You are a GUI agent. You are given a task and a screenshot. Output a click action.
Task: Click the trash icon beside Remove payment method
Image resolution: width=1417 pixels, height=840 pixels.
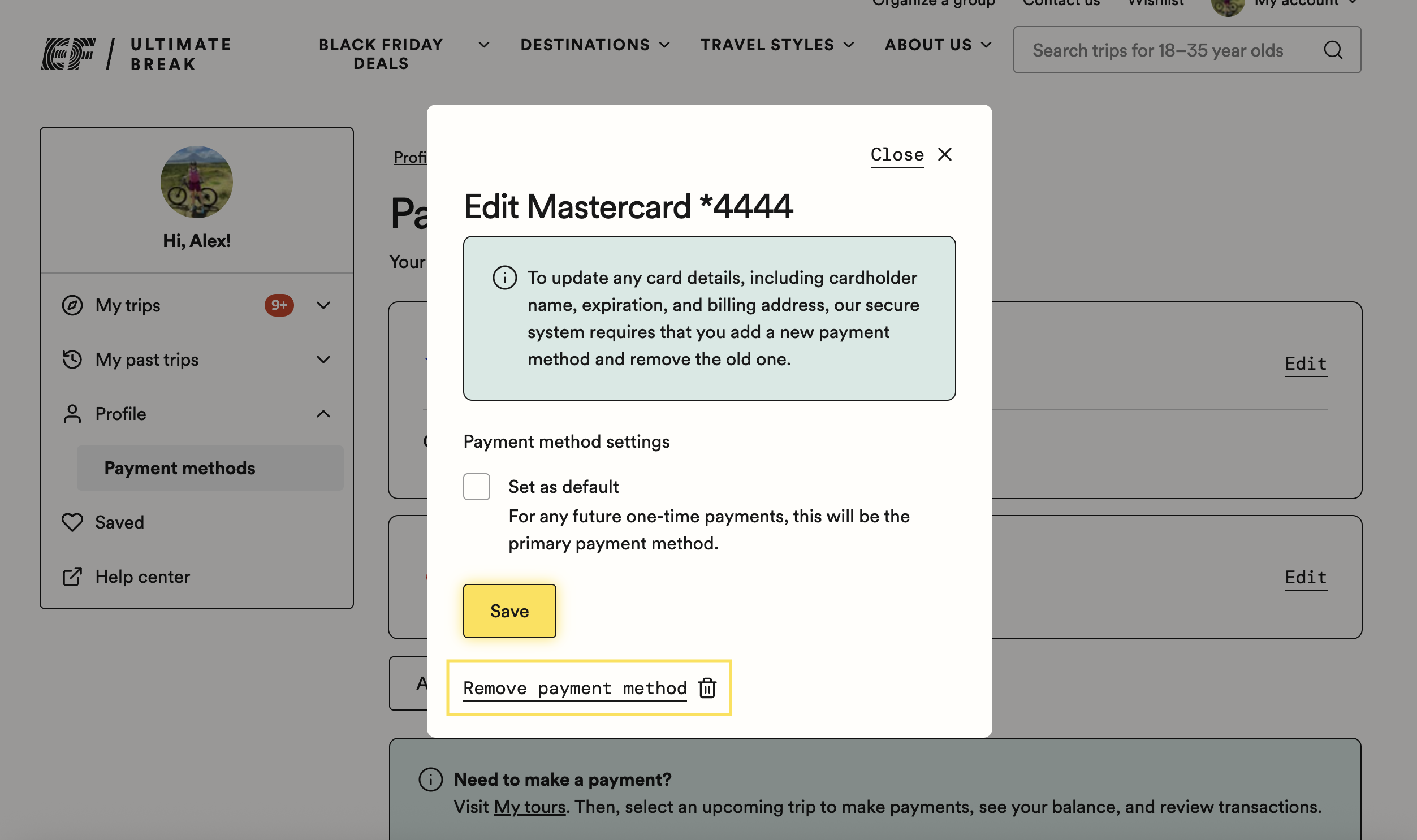point(707,688)
